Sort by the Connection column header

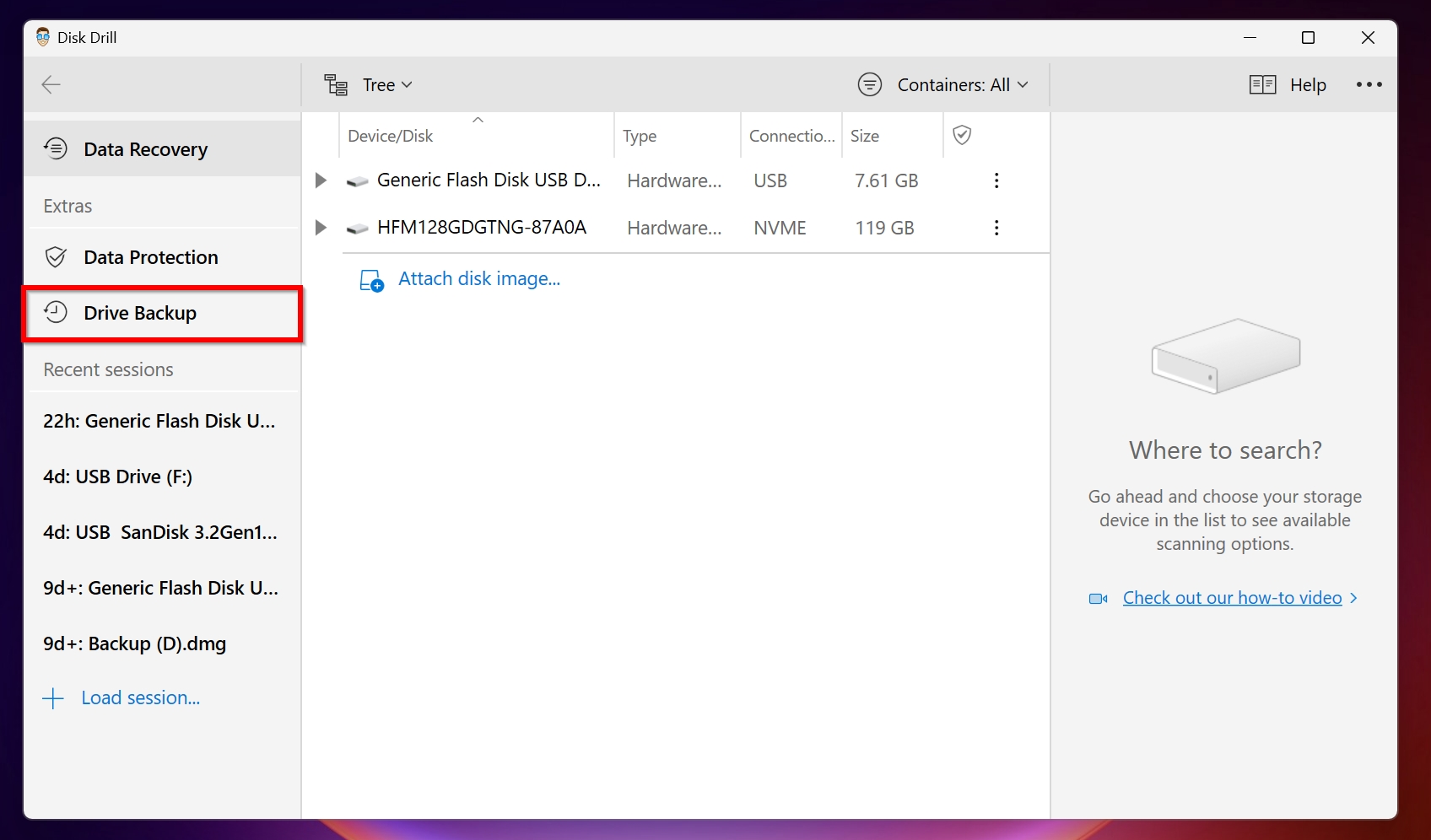tap(791, 135)
